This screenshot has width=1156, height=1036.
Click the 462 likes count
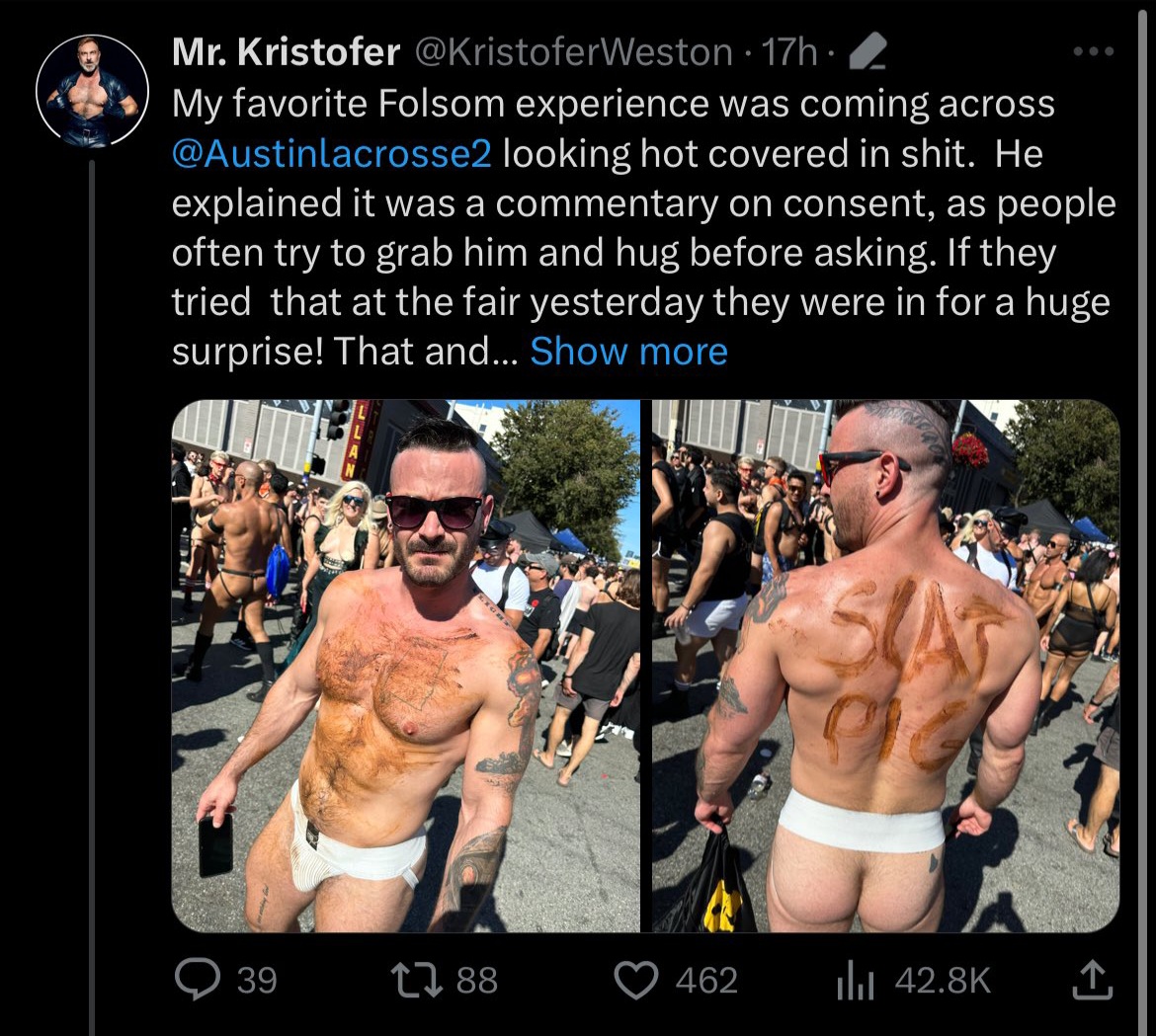click(706, 981)
